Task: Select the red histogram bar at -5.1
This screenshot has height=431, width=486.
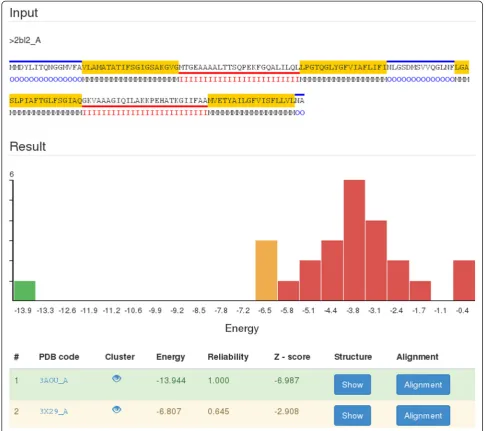Action: (310, 280)
